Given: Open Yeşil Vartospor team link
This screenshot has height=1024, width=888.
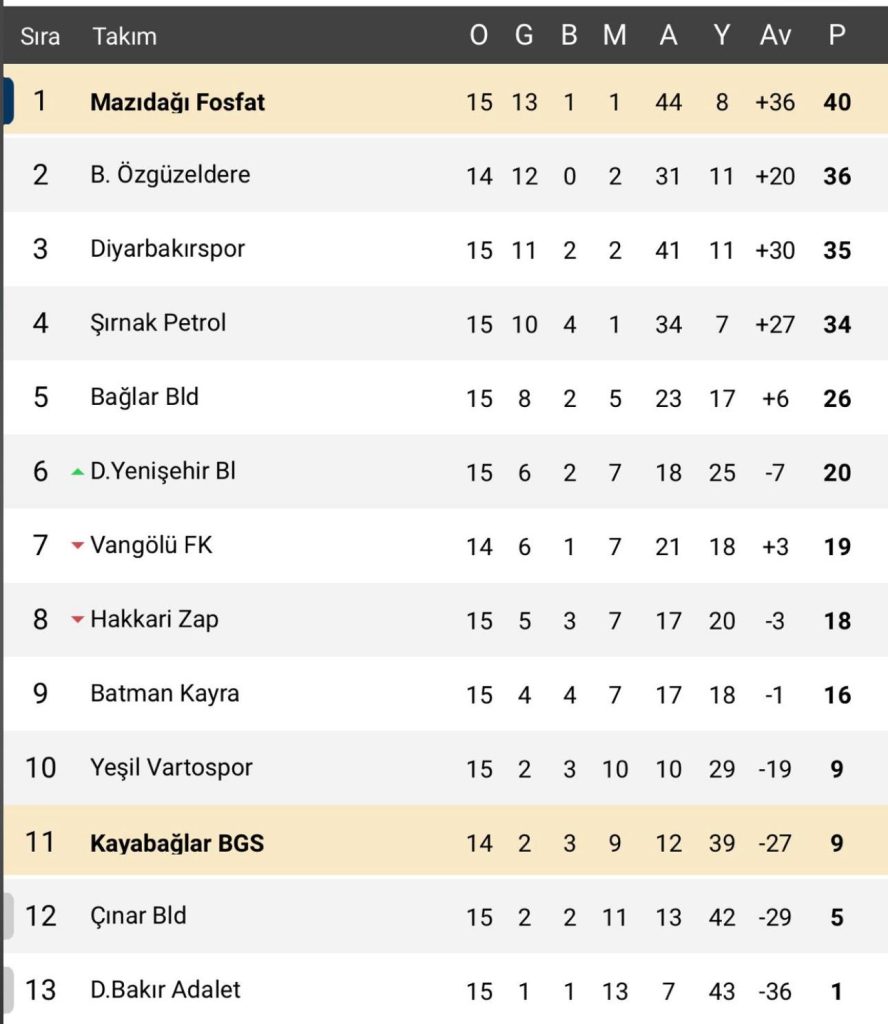Looking at the screenshot, I should pyautogui.click(x=171, y=767).
